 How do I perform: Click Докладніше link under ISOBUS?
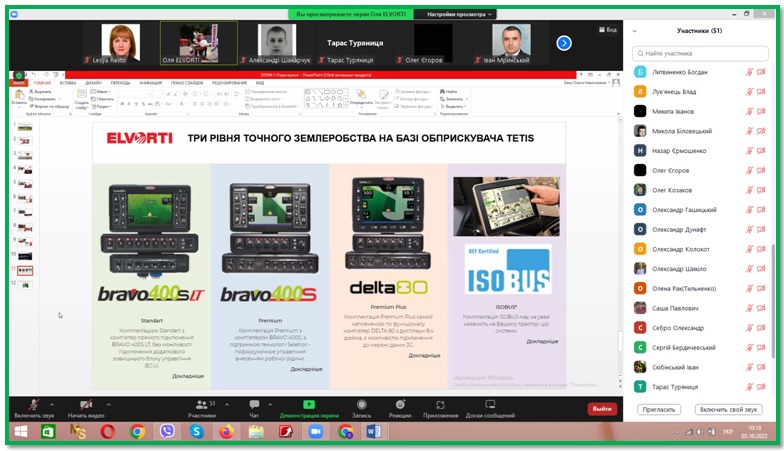click(542, 342)
